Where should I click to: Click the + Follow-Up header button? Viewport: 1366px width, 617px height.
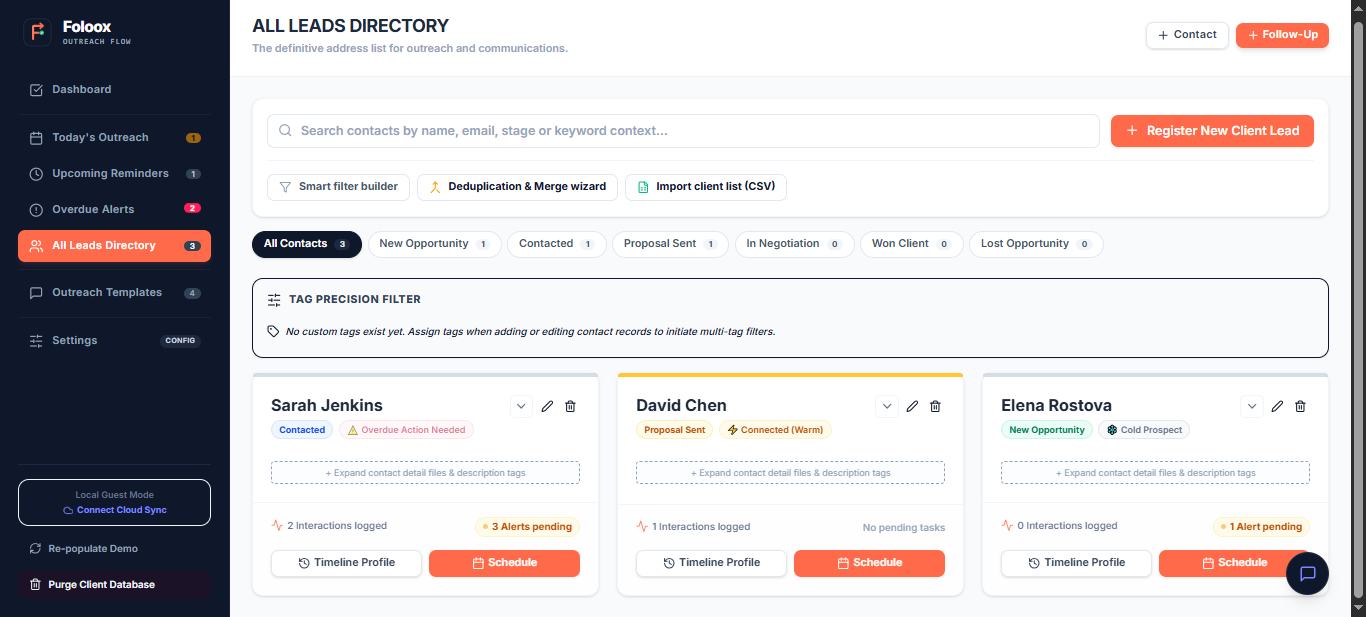pos(1282,35)
